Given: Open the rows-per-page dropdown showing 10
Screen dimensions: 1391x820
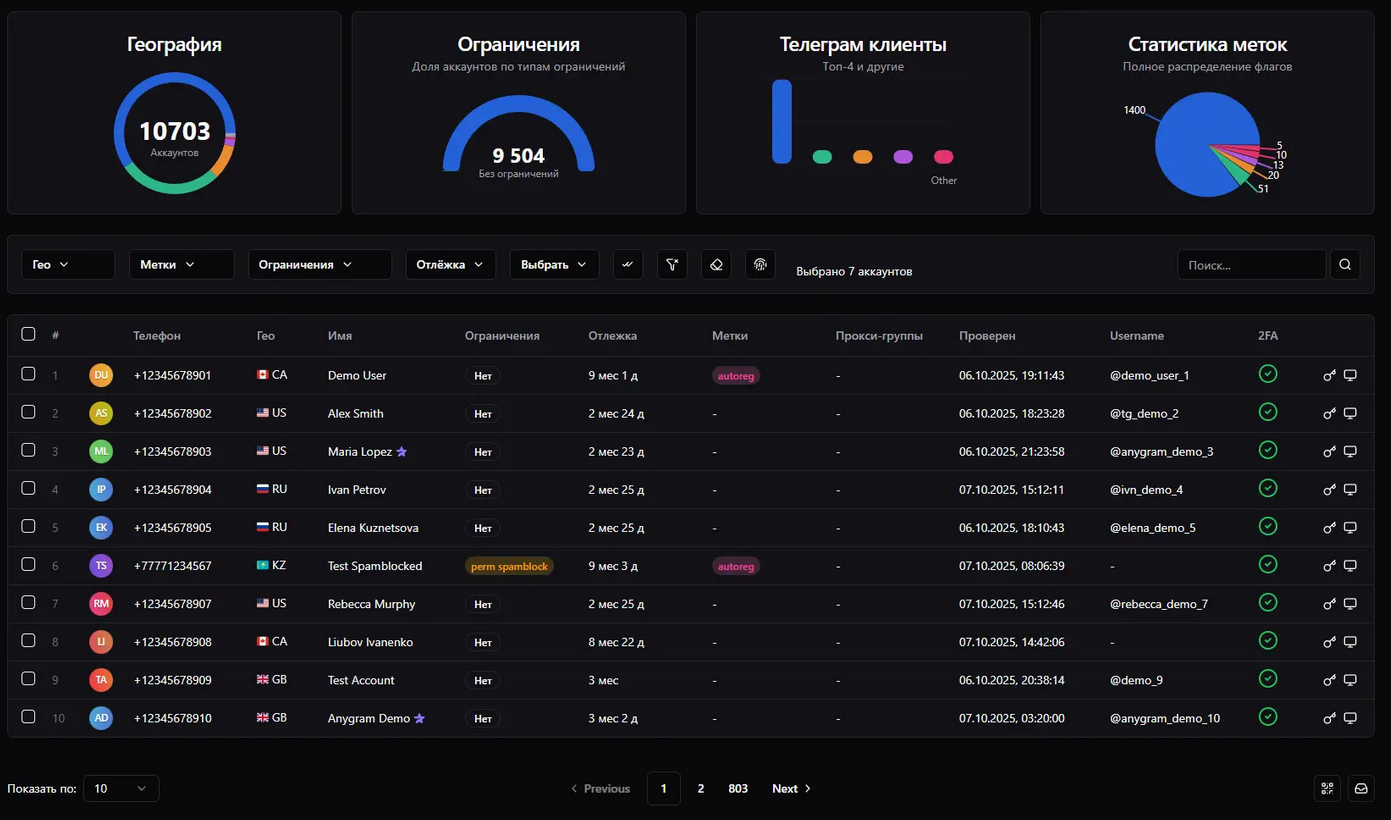Looking at the screenshot, I should 121,788.
